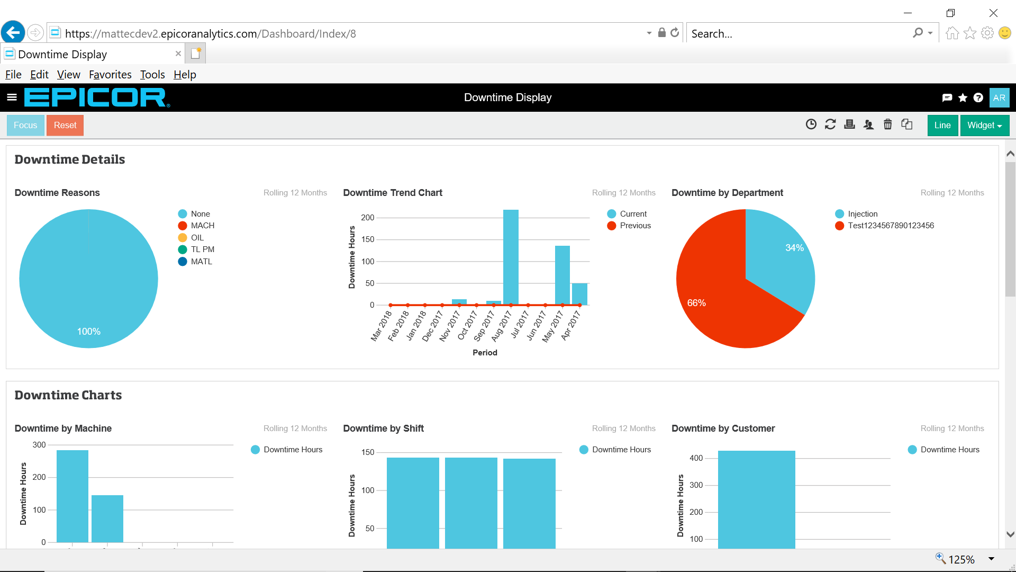Image resolution: width=1016 pixels, height=572 pixels.
Task: Reload page using address bar refresh
Action: pyautogui.click(x=675, y=32)
